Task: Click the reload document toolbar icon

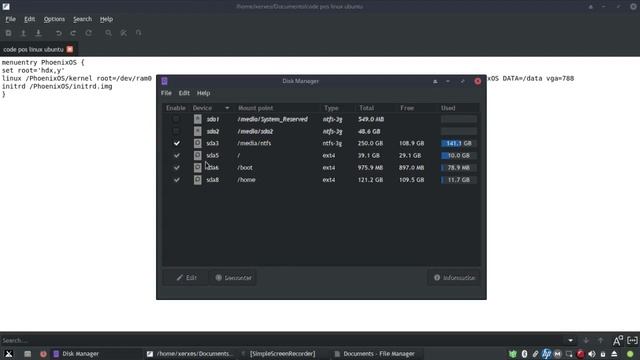Action: [89, 33]
